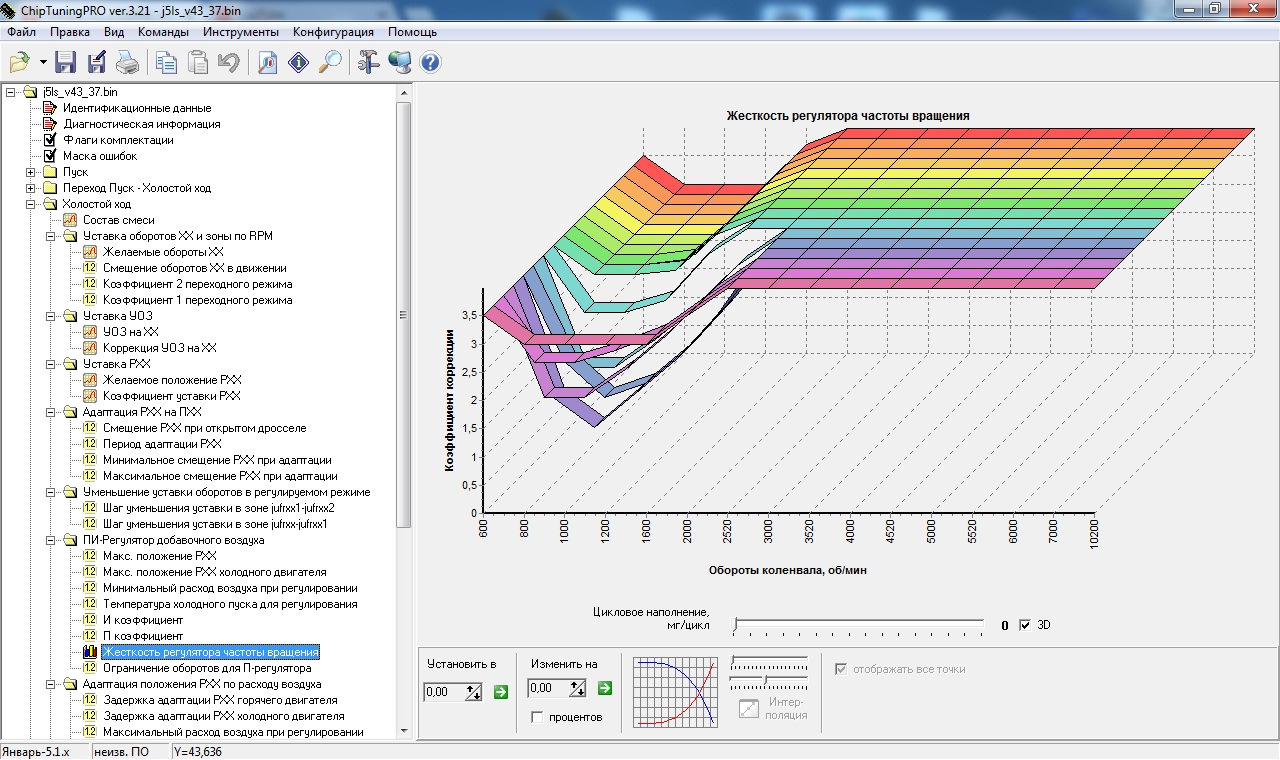Collapse the Уставка УОЗ folder
Viewport: 1280px width, 760px height.
(x=51, y=316)
